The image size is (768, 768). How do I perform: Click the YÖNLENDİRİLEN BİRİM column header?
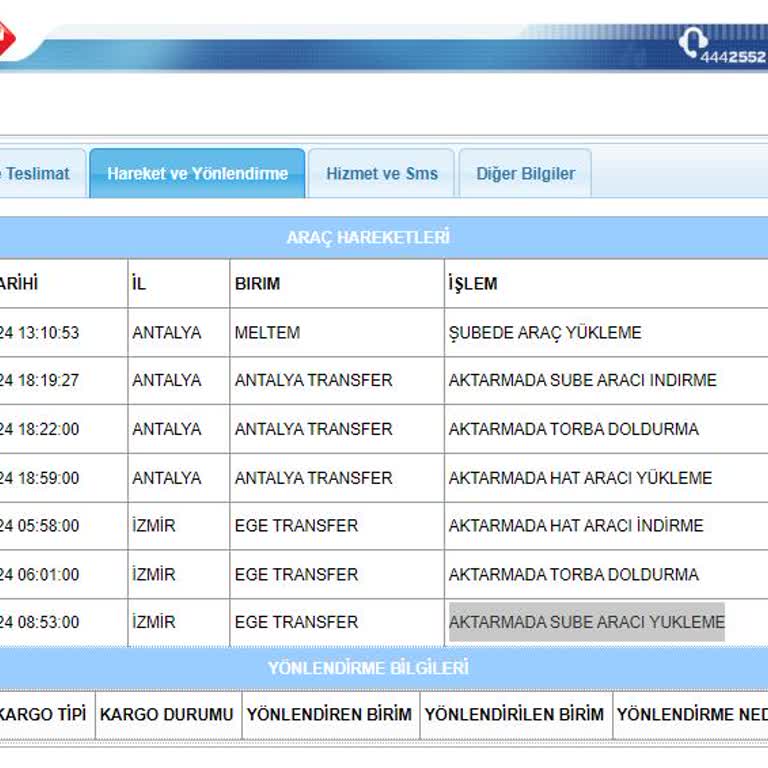pos(516,715)
